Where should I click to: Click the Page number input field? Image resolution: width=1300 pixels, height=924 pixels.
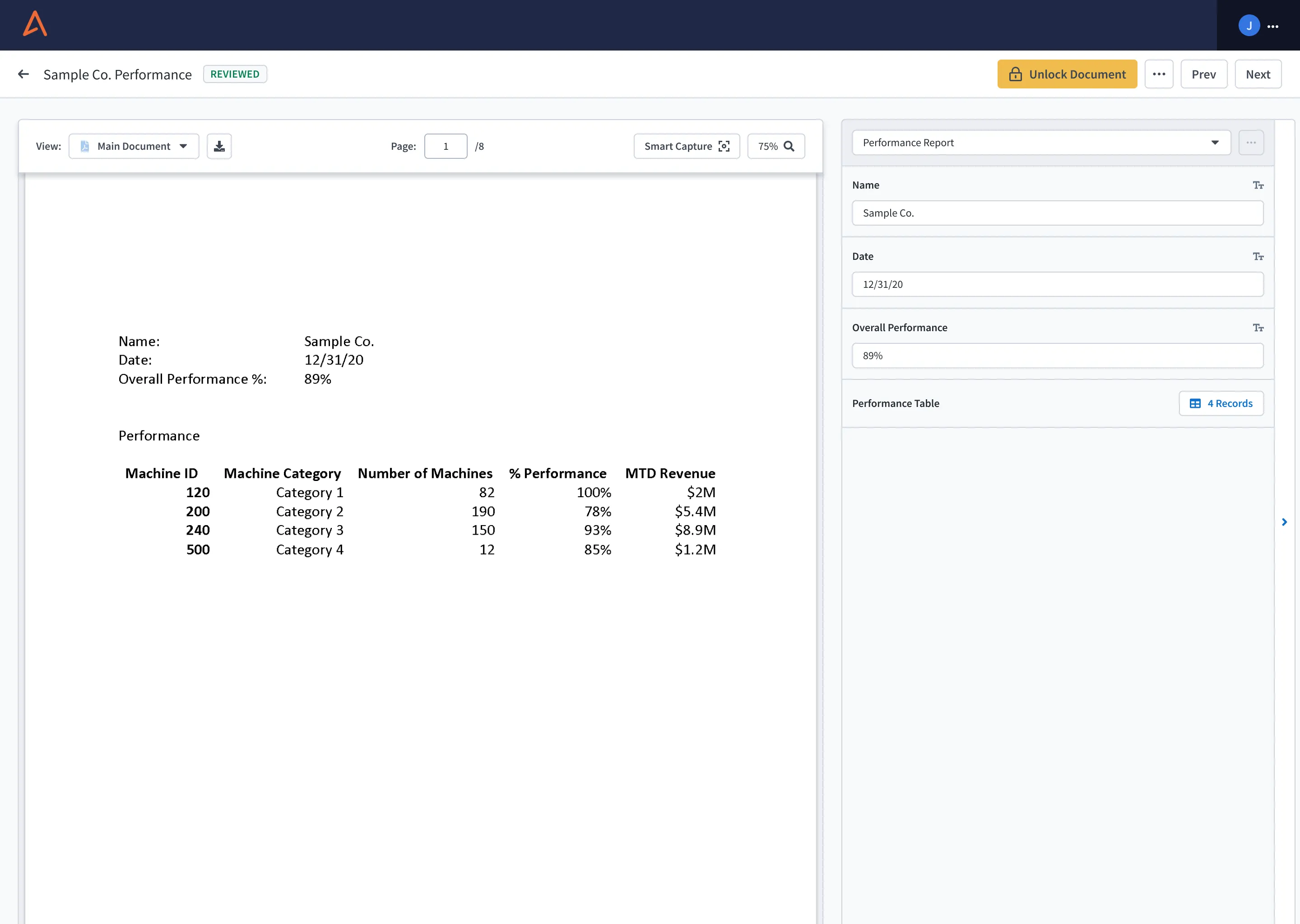pyautogui.click(x=446, y=146)
